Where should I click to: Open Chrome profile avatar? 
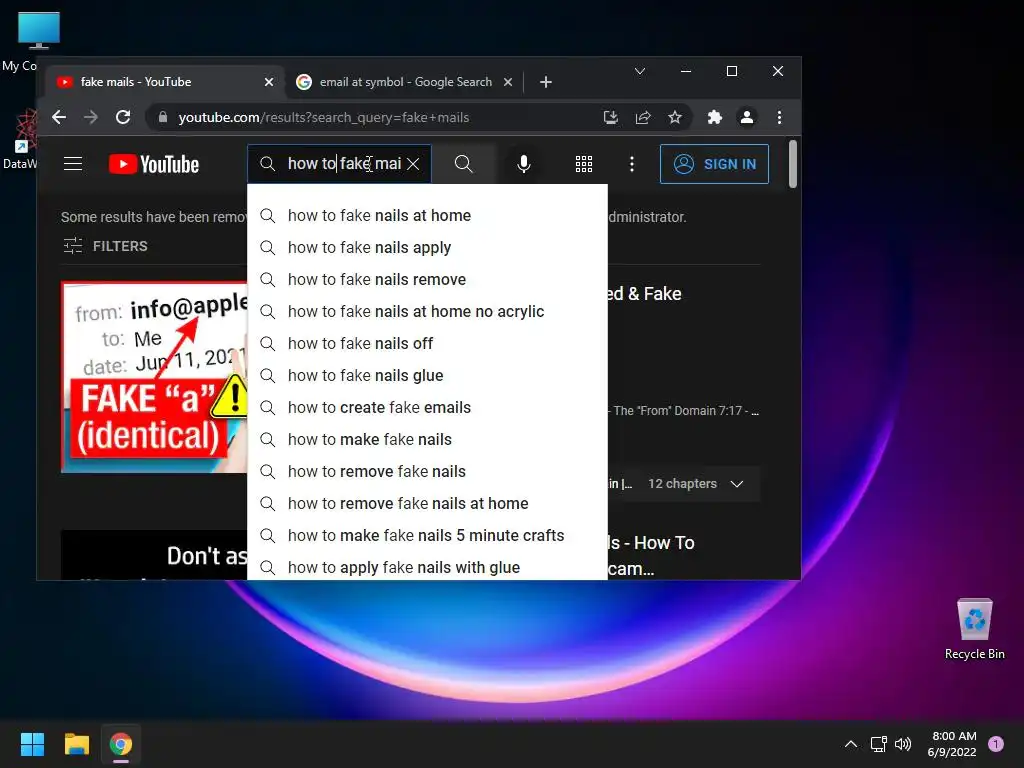pyautogui.click(x=746, y=118)
